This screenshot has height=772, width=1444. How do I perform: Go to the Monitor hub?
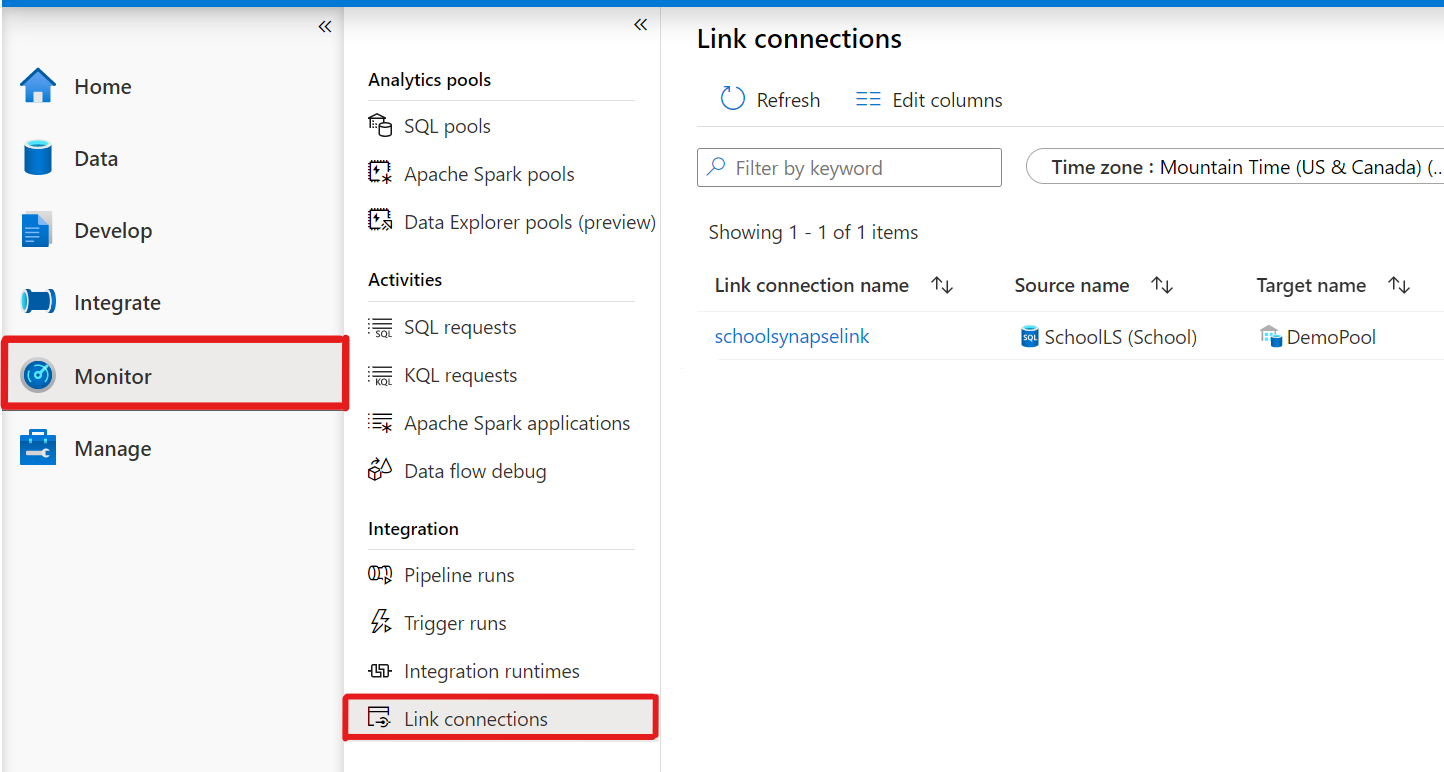[112, 376]
